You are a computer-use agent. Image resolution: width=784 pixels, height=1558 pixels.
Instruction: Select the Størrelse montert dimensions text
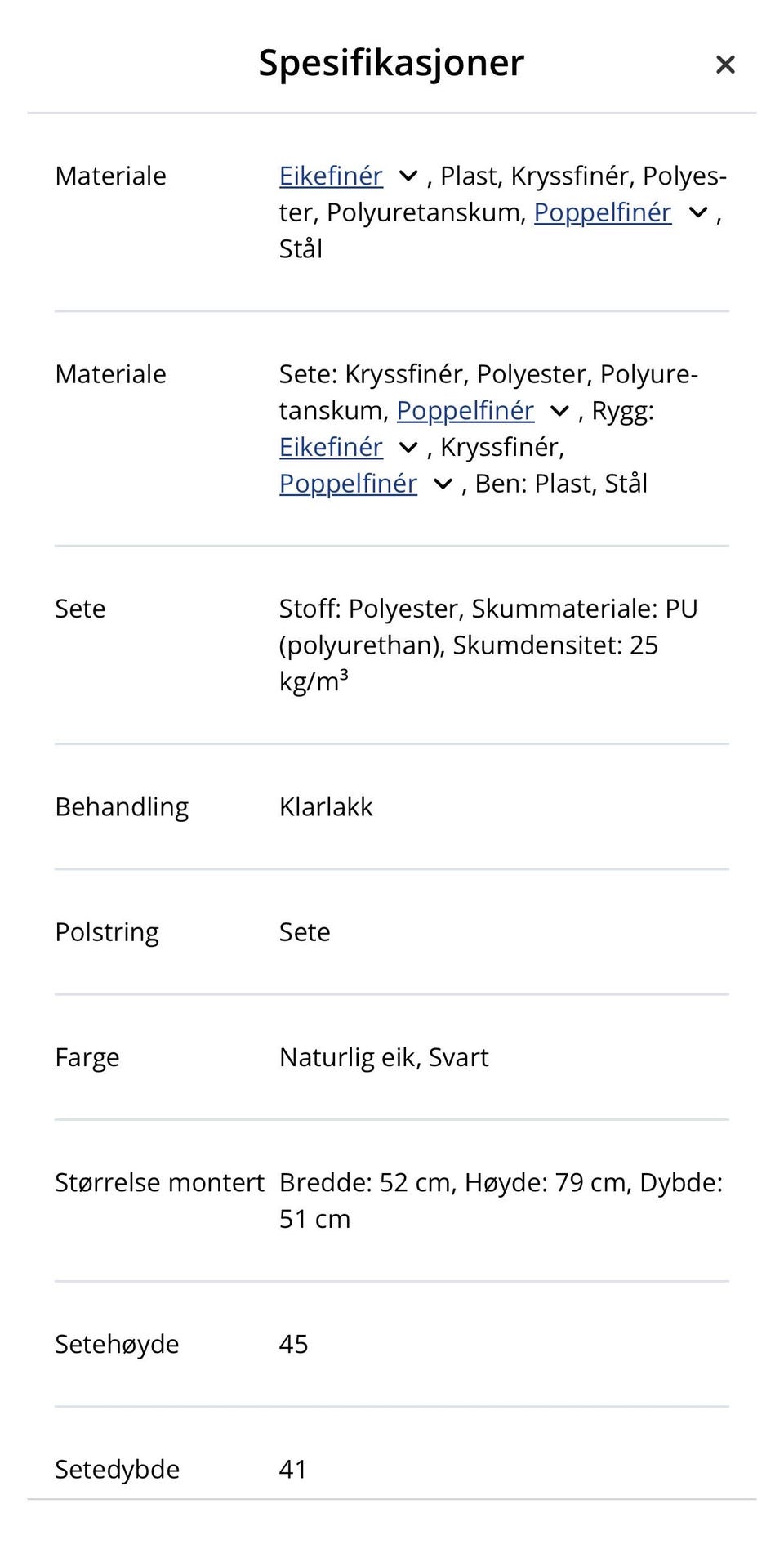[501, 1201]
